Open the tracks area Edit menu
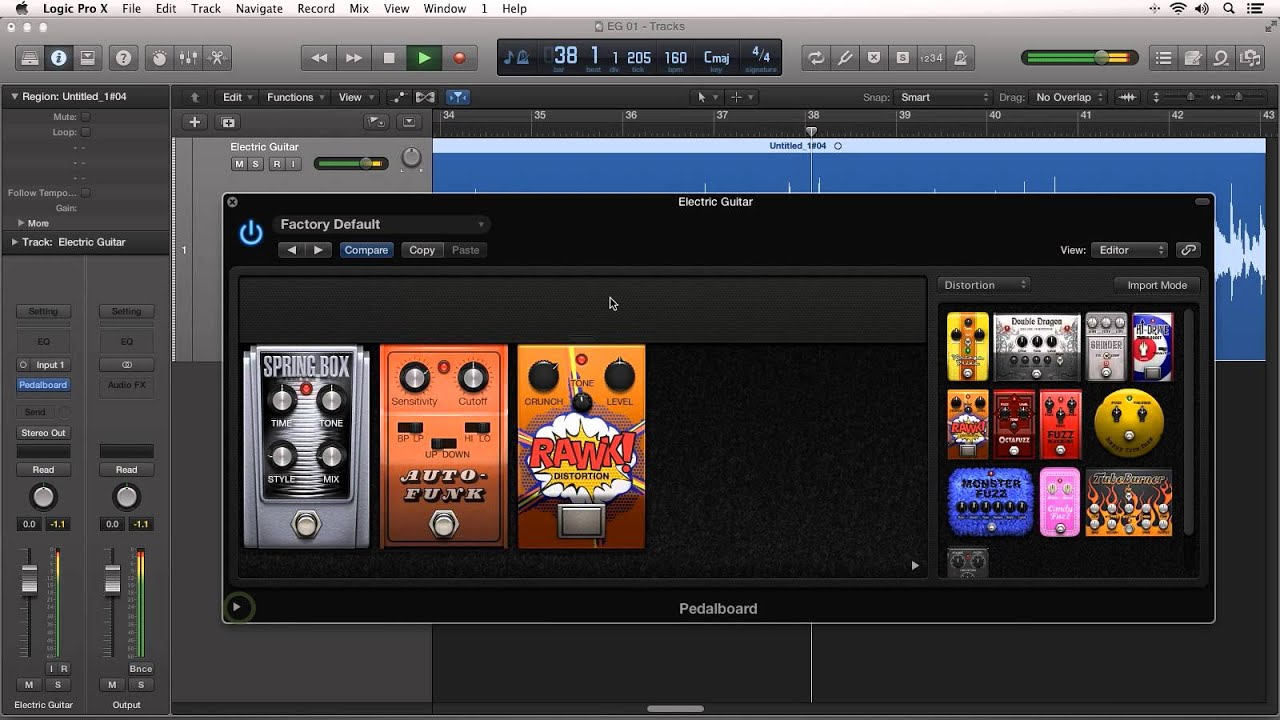The width and height of the screenshot is (1280, 720). pyautogui.click(x=237, y=97)
